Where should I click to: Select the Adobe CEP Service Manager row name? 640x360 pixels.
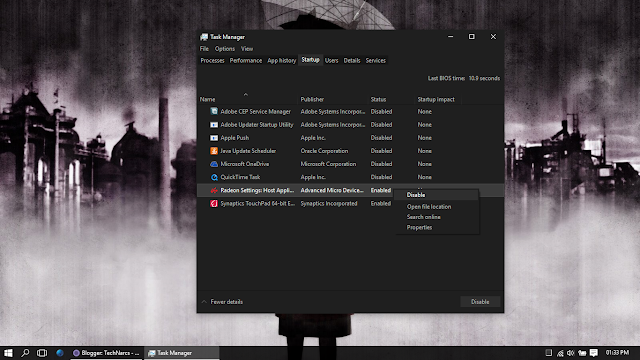(x=256, y=111)
